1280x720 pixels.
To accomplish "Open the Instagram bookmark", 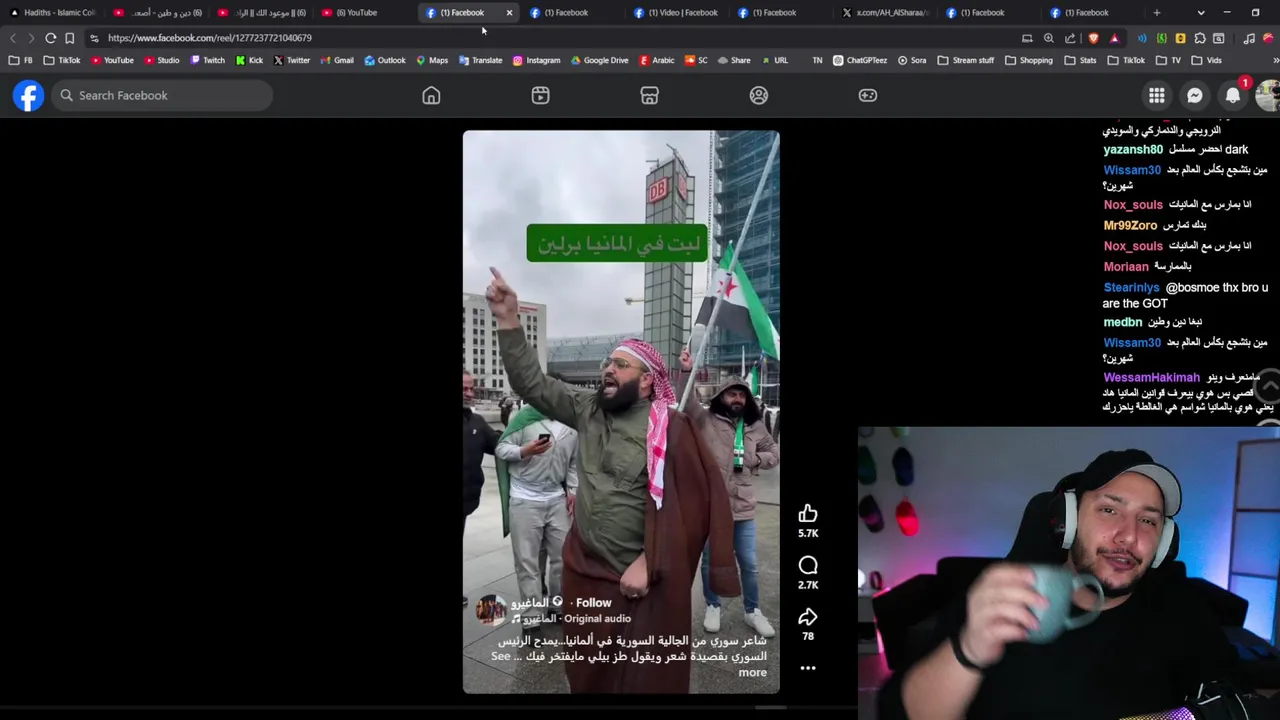I will [536, 60].
